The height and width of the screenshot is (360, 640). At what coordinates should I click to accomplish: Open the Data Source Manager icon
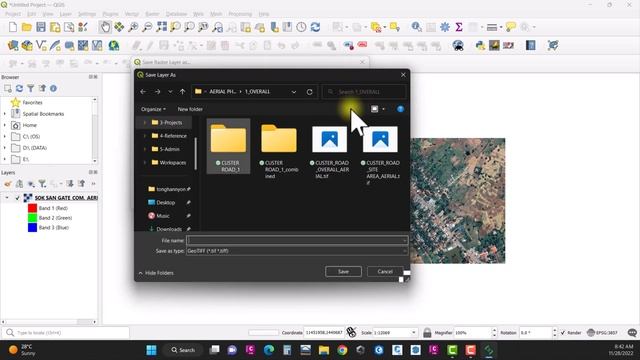pos(13,45)
